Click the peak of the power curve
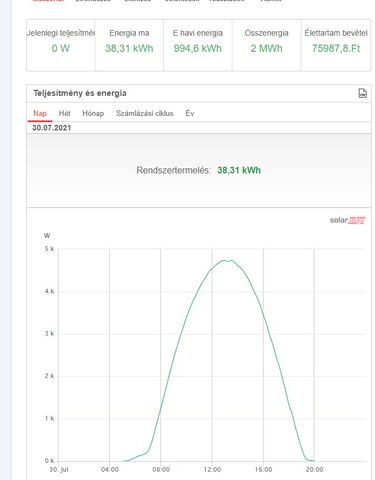This screenshot has height=480, width=375. point(228,261)
